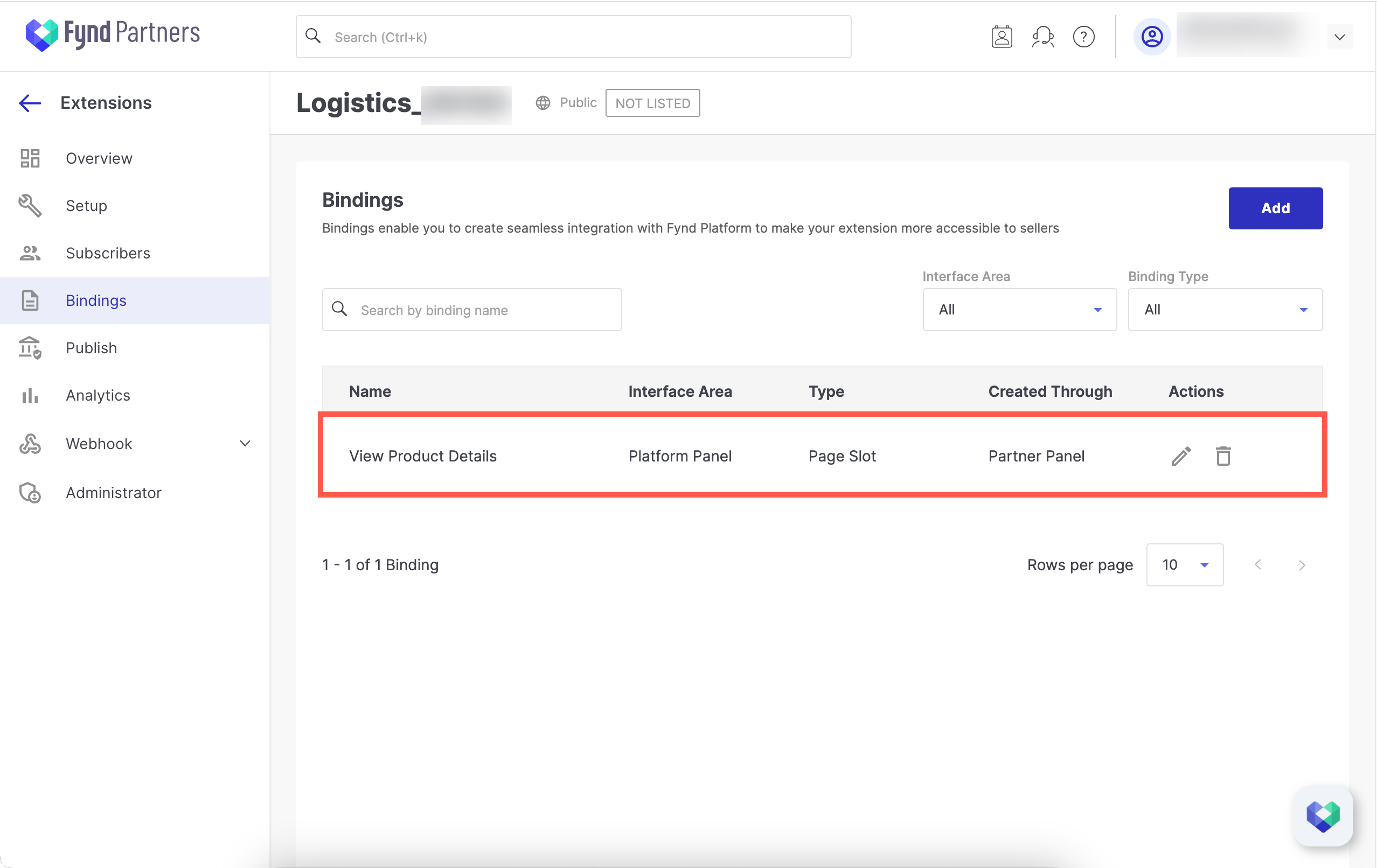Delete the View Product Details binding
Image resolution: width=1377 pixels, height=868 pixels.
(x=1222, y=456)
